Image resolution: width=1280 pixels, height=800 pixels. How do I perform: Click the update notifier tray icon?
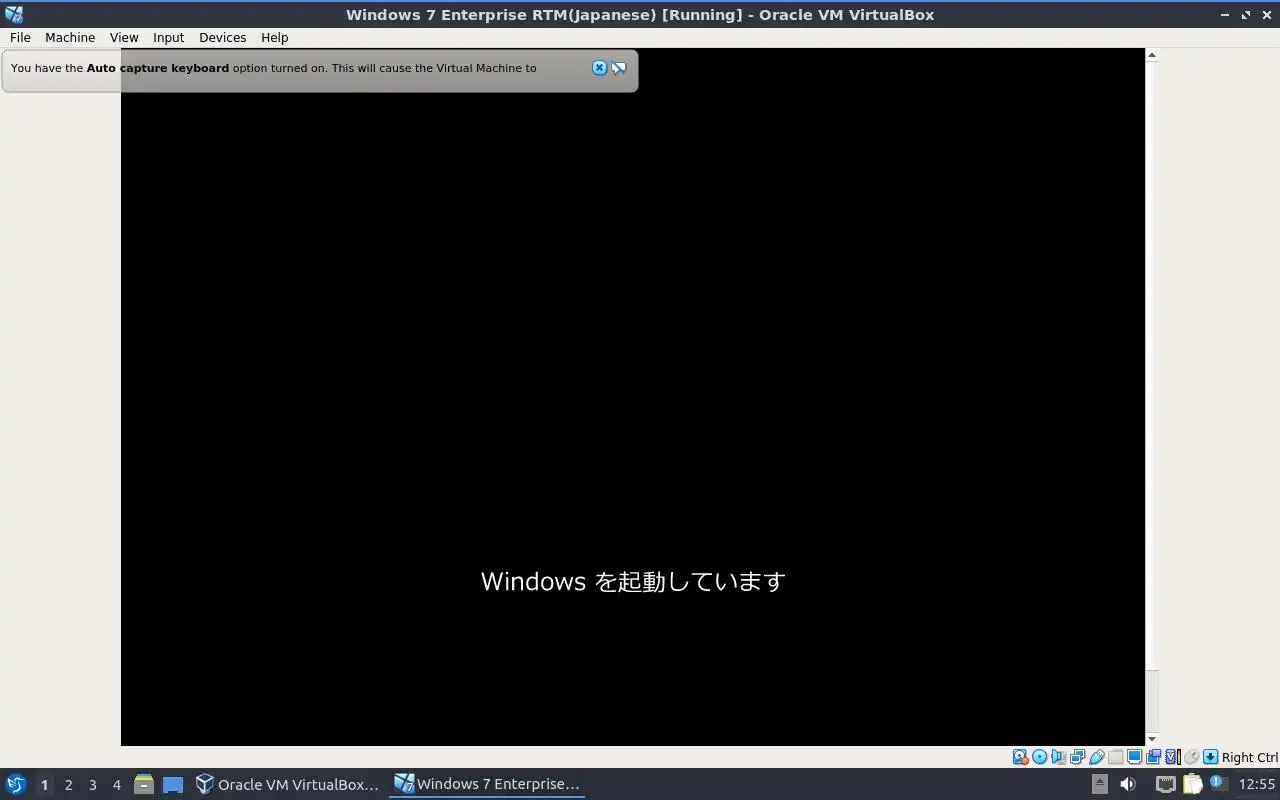click(x=1217, y=783)
